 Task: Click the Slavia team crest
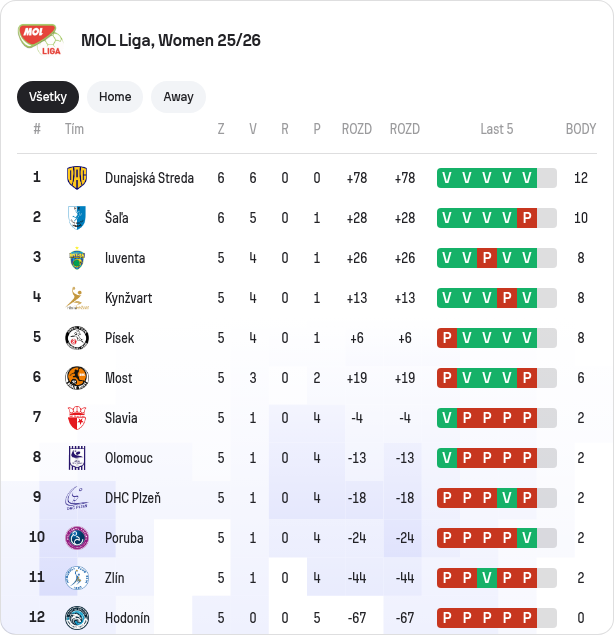77,418
